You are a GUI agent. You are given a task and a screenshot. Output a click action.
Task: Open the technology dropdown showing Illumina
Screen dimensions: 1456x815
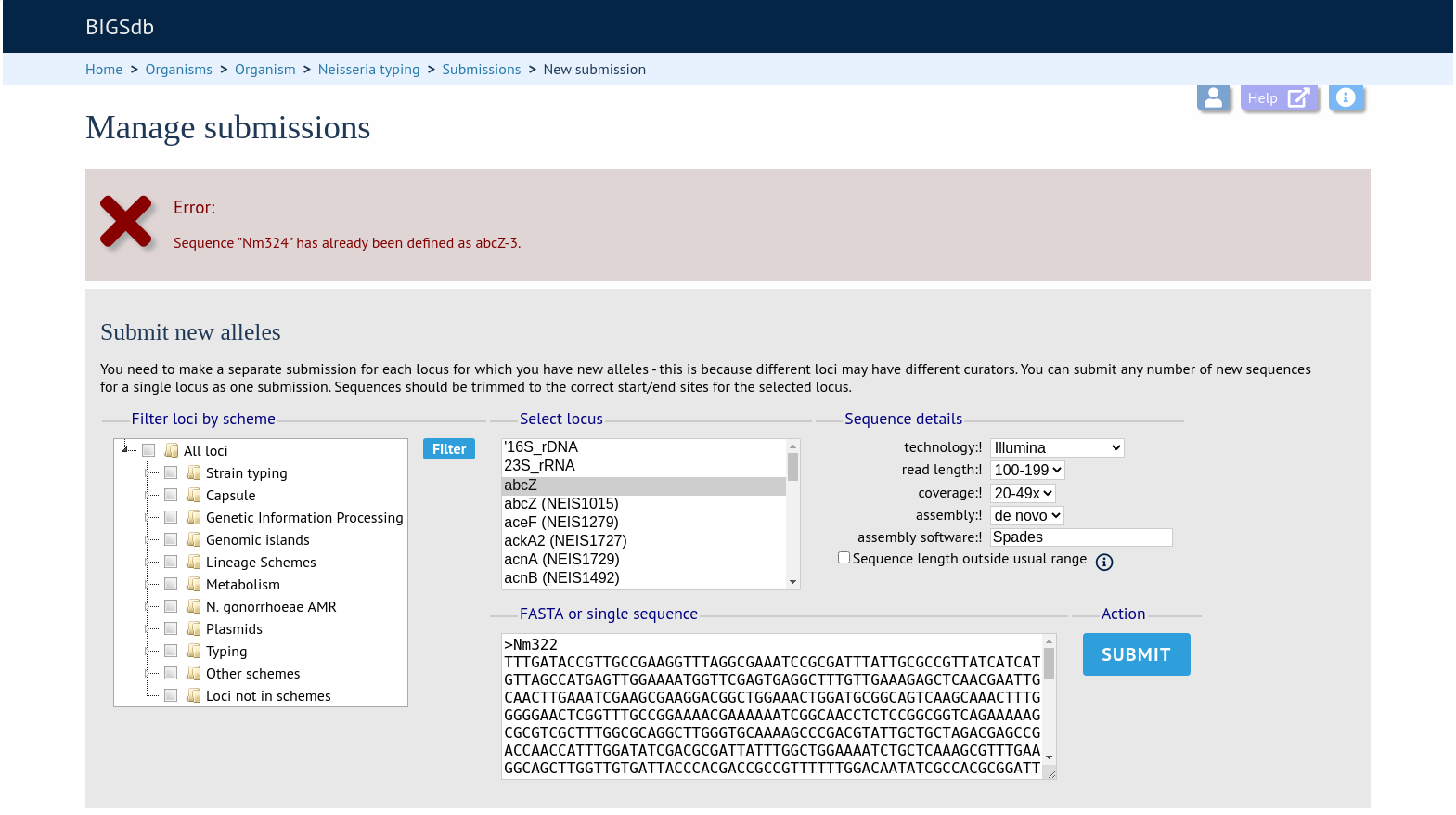(1057, 447)
